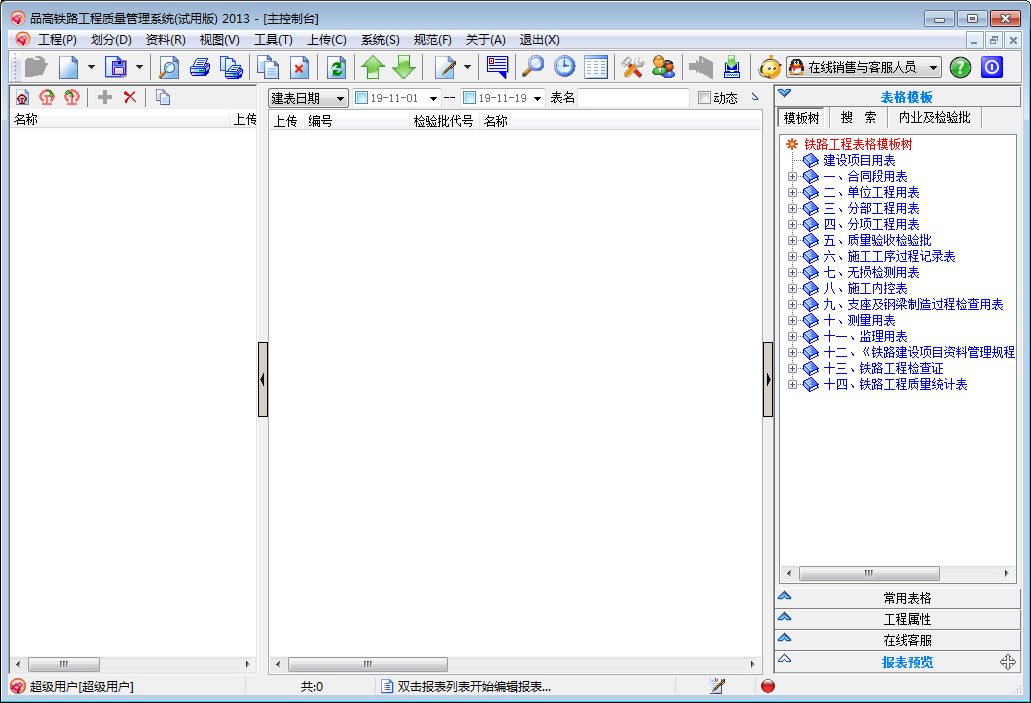This screenshot has width=1031, height=703.
Task: Switch to the 模板树 tab
Action: point(802,118)
